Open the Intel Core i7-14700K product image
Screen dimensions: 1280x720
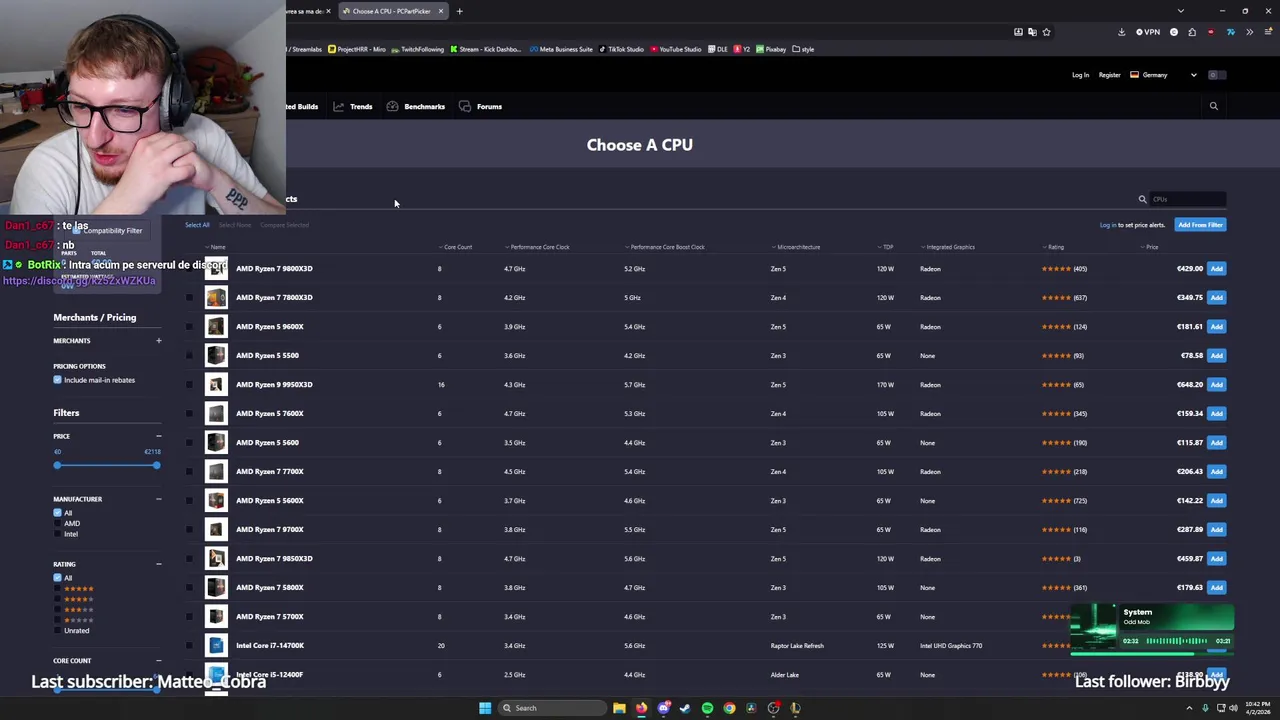(x=216, y=645)
